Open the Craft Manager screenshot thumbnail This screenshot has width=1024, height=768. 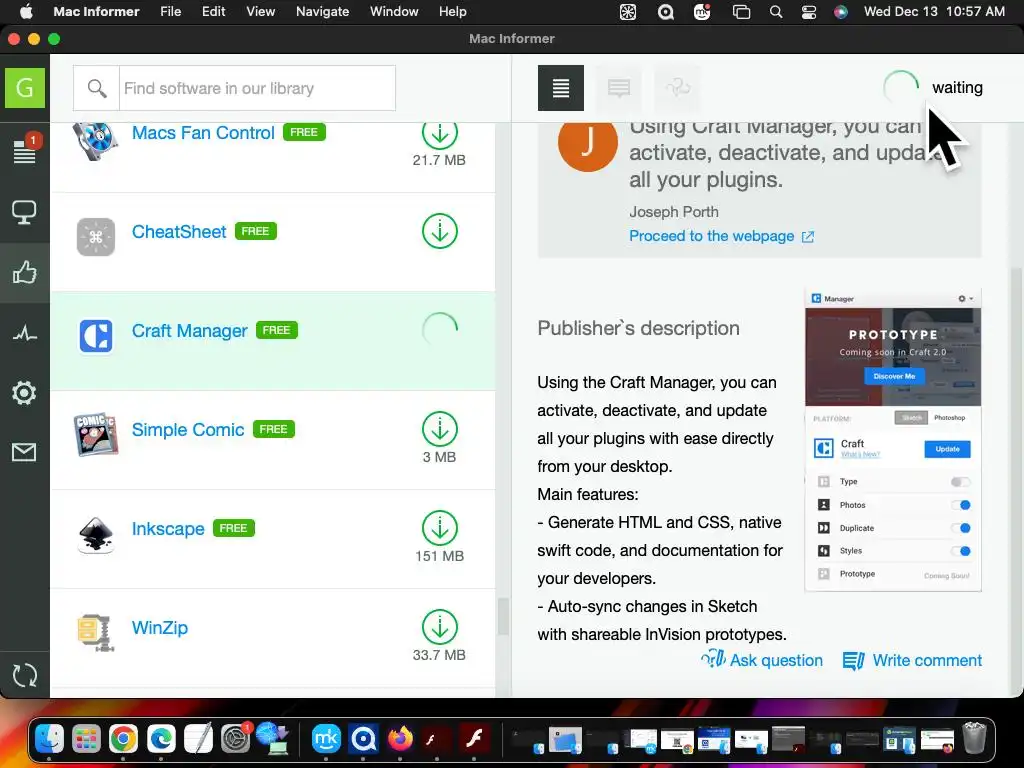click(893, 440)
